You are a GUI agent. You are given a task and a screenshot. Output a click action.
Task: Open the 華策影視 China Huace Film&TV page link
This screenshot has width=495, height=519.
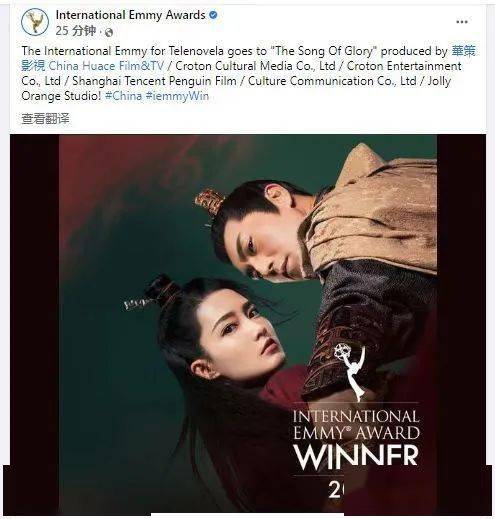[249, 58]
